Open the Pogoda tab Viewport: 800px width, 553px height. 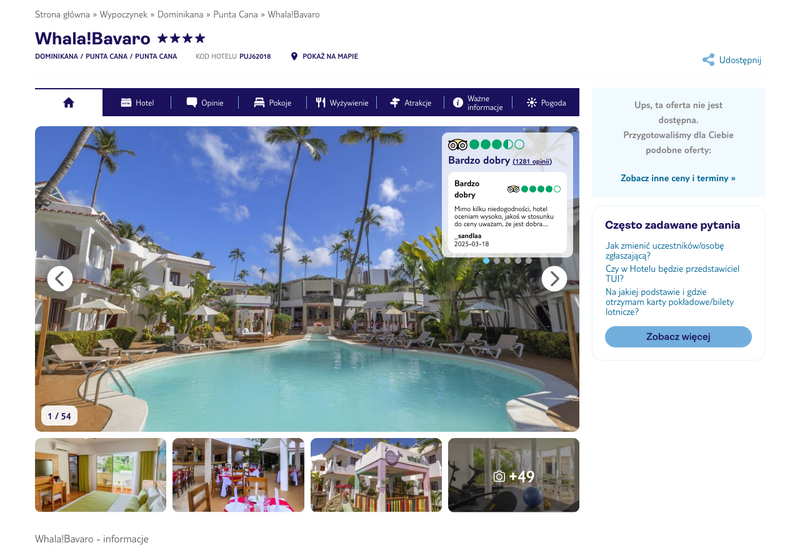click(546, 103)
